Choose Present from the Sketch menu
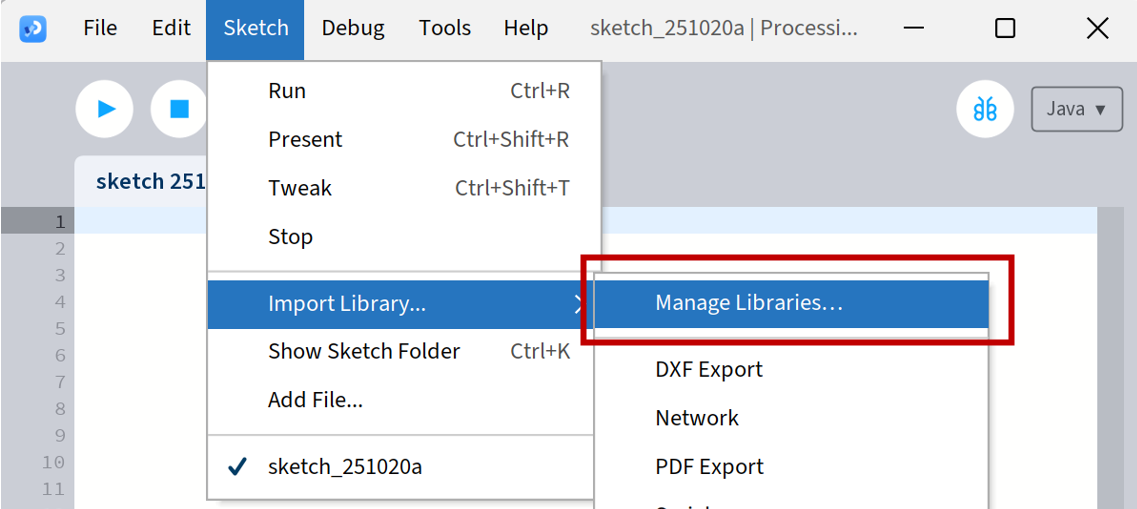1137x509 pixels. pyautogui.click(x=305, y=139)
